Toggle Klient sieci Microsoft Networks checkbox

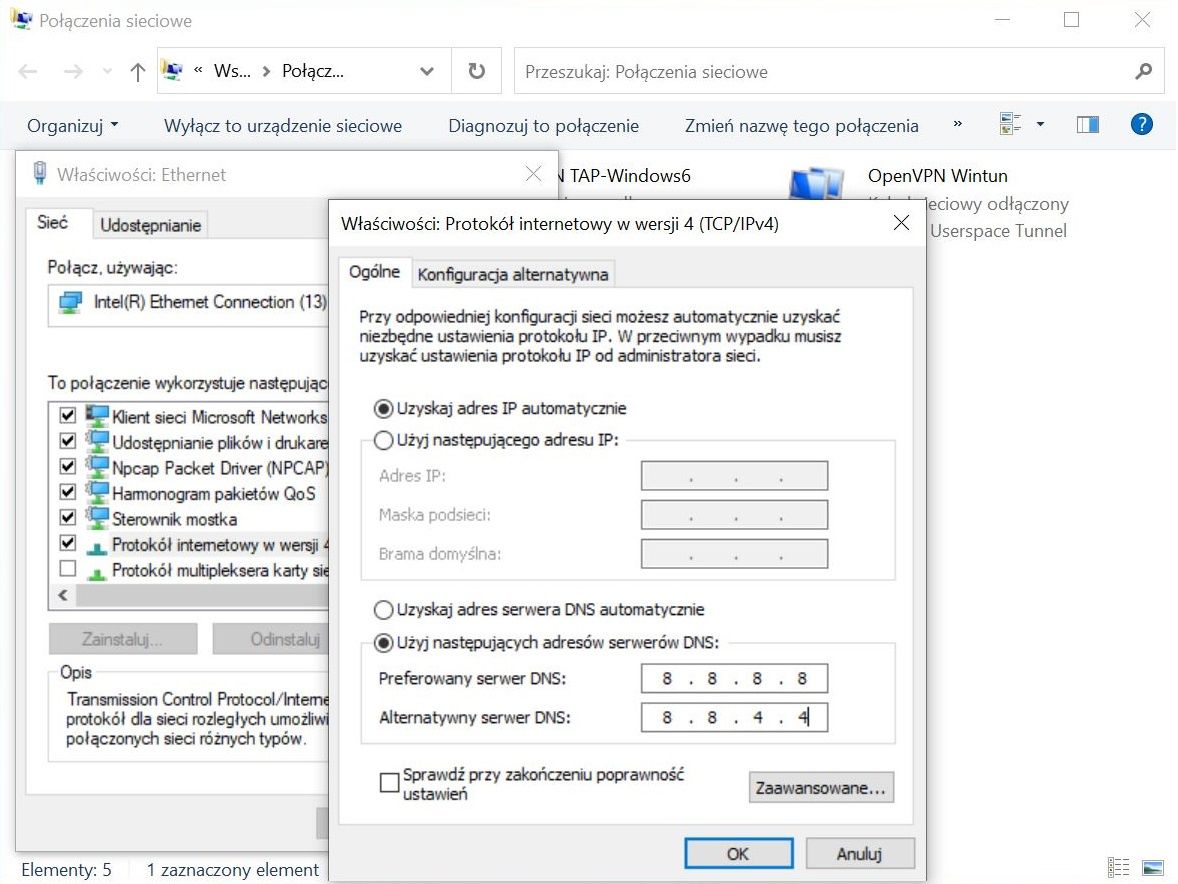point(68,415)
